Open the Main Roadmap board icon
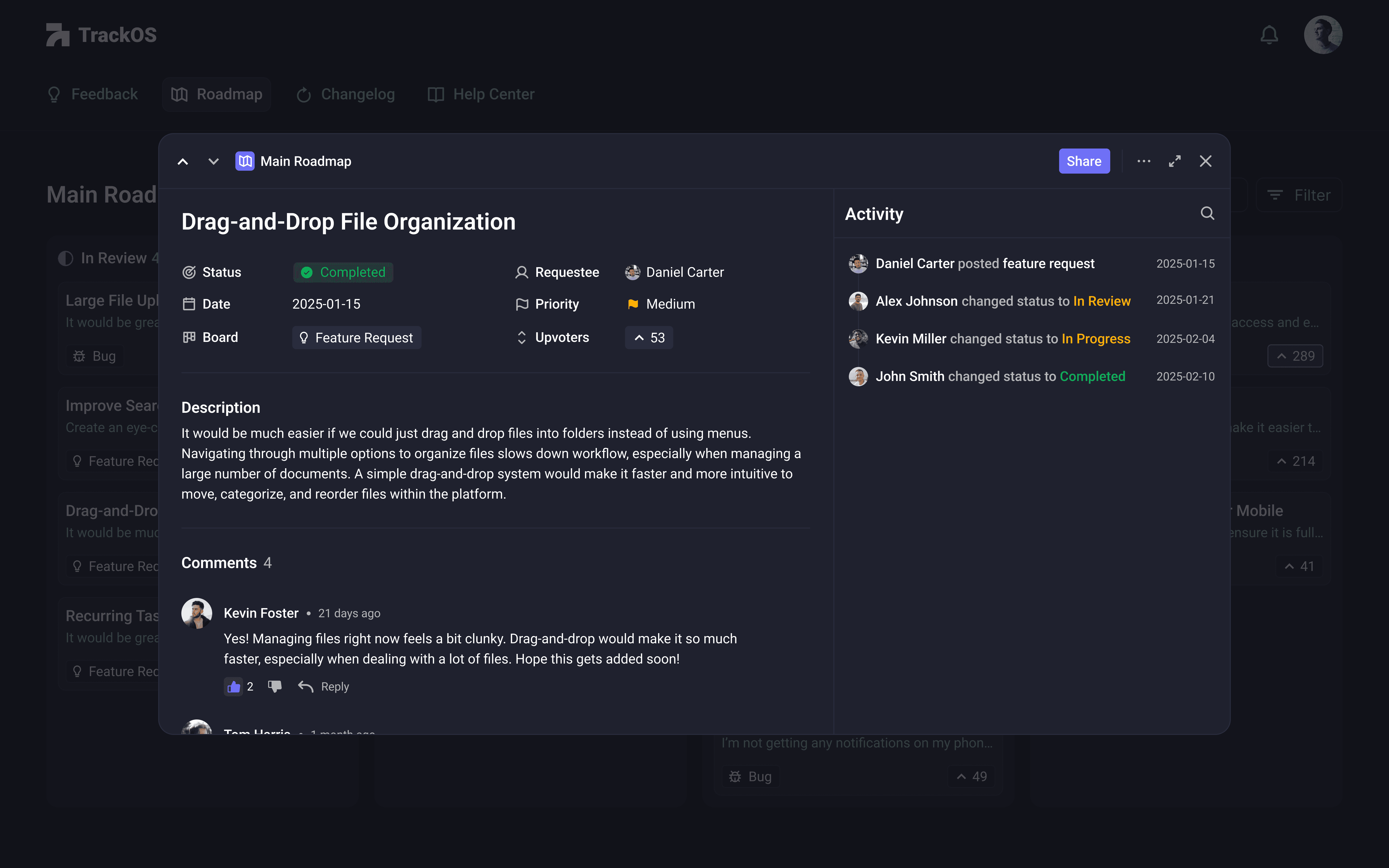This screenshot has width=1389, height=868. tap(245, 161)
